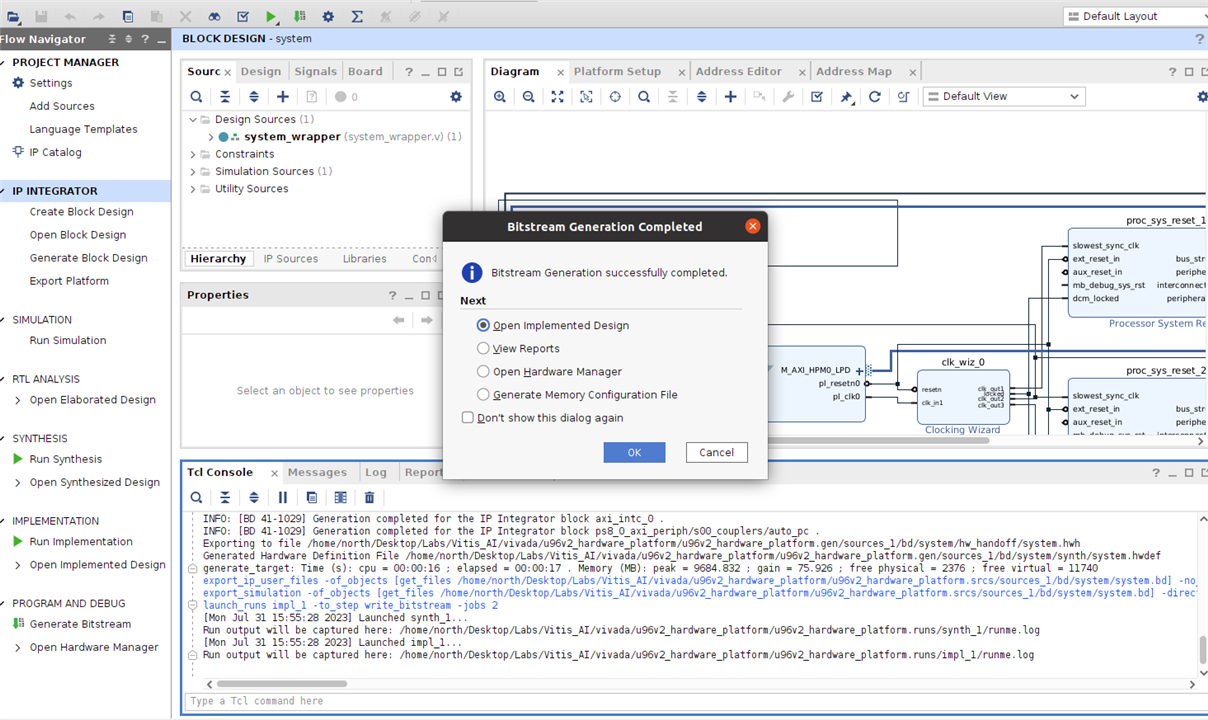1208x720 pixels.
Task: Expand Open Elaborated Design in Flow Navigator
Action: (18, 400)
